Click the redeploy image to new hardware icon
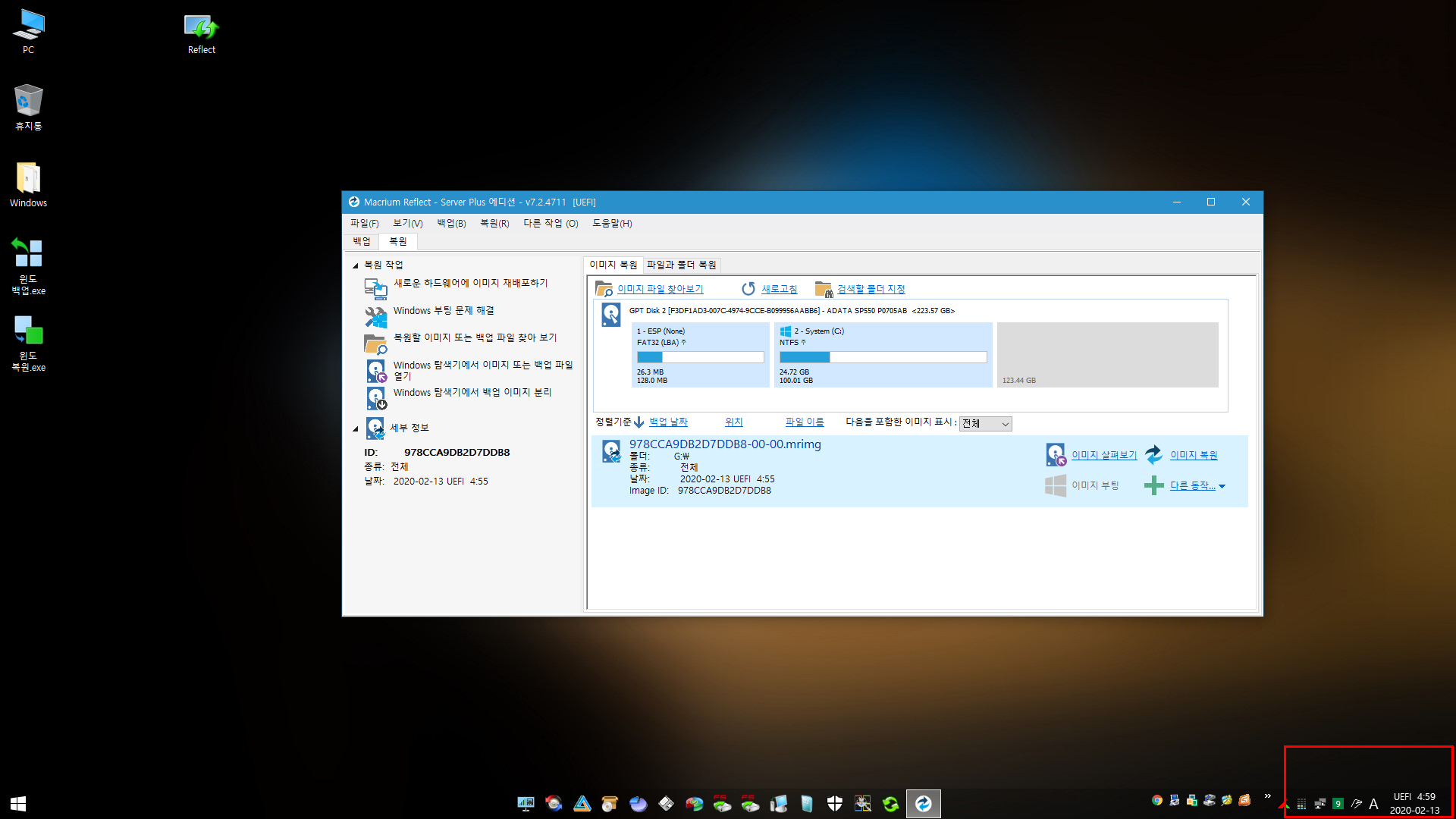Screen dimensions: 1456x819 375,288
